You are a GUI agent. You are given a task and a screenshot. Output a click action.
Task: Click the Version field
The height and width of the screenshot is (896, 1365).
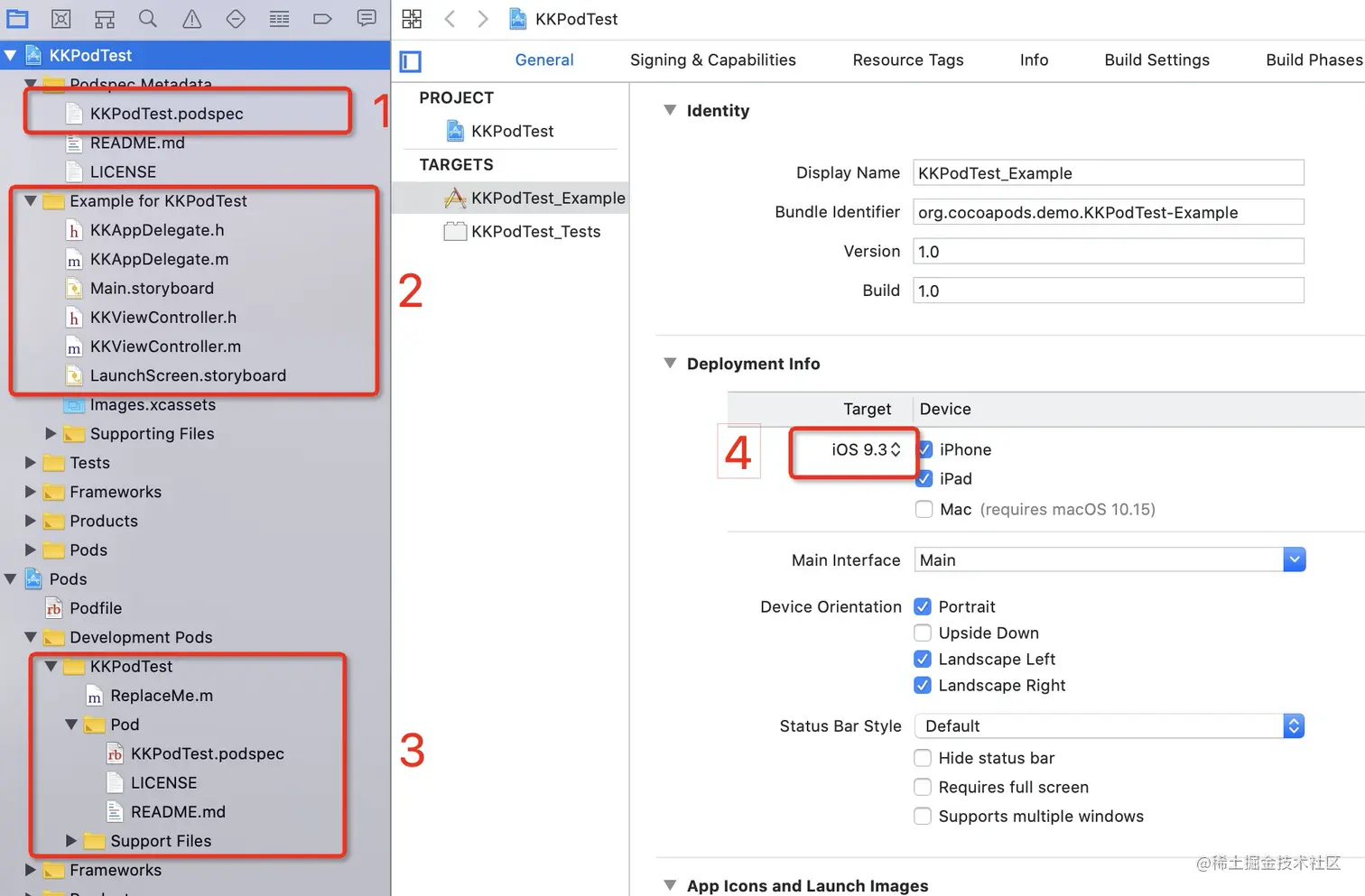pos(1109,251)
